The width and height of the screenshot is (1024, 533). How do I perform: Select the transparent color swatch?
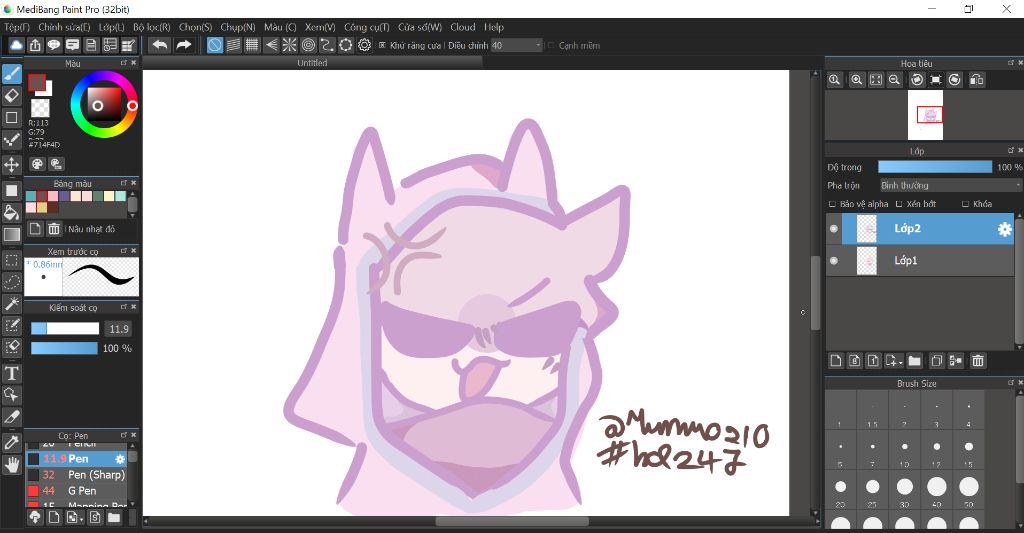point(40,108)
